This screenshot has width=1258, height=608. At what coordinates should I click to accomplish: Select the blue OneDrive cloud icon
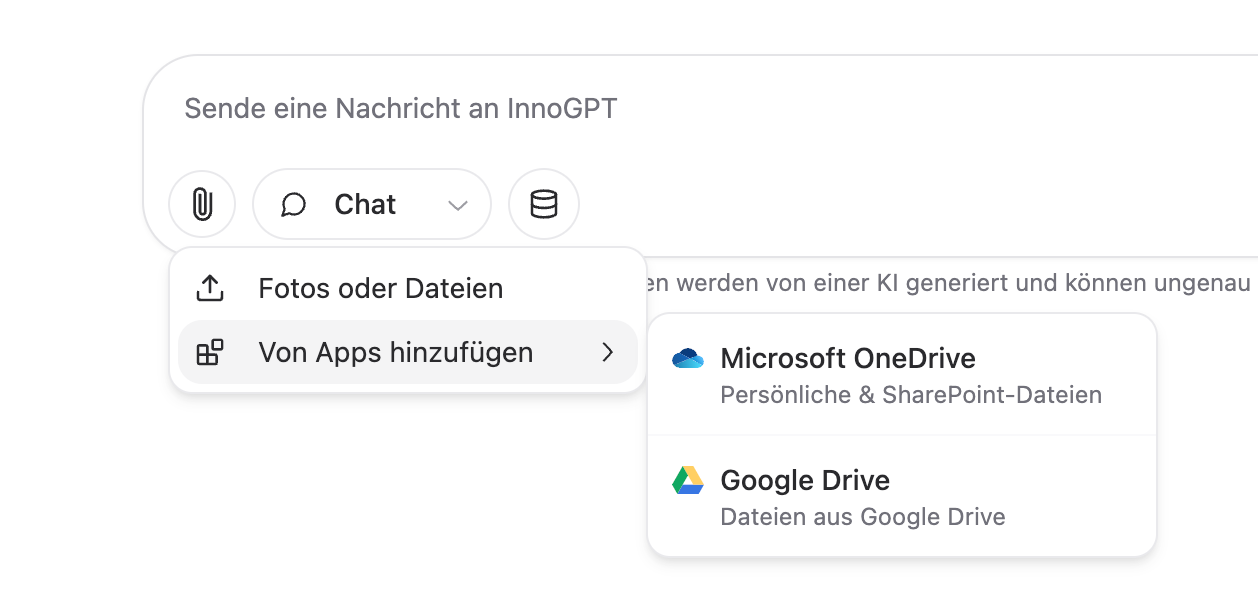688,358
